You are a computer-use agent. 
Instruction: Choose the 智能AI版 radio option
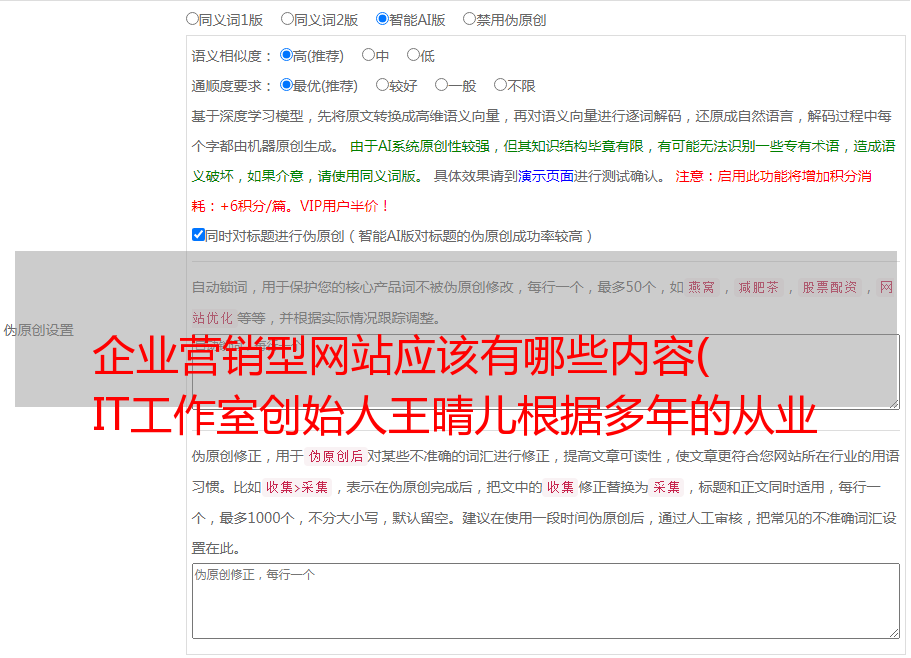(382, 19)
